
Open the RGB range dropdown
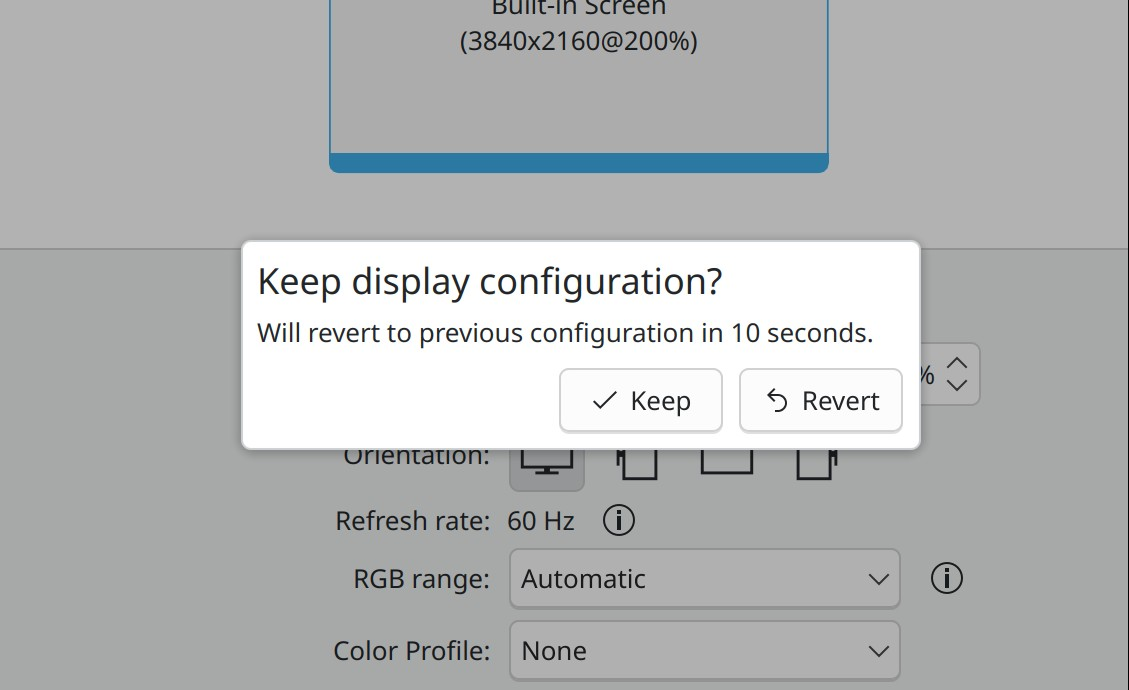pyautogui.click(x=704, y=579)
